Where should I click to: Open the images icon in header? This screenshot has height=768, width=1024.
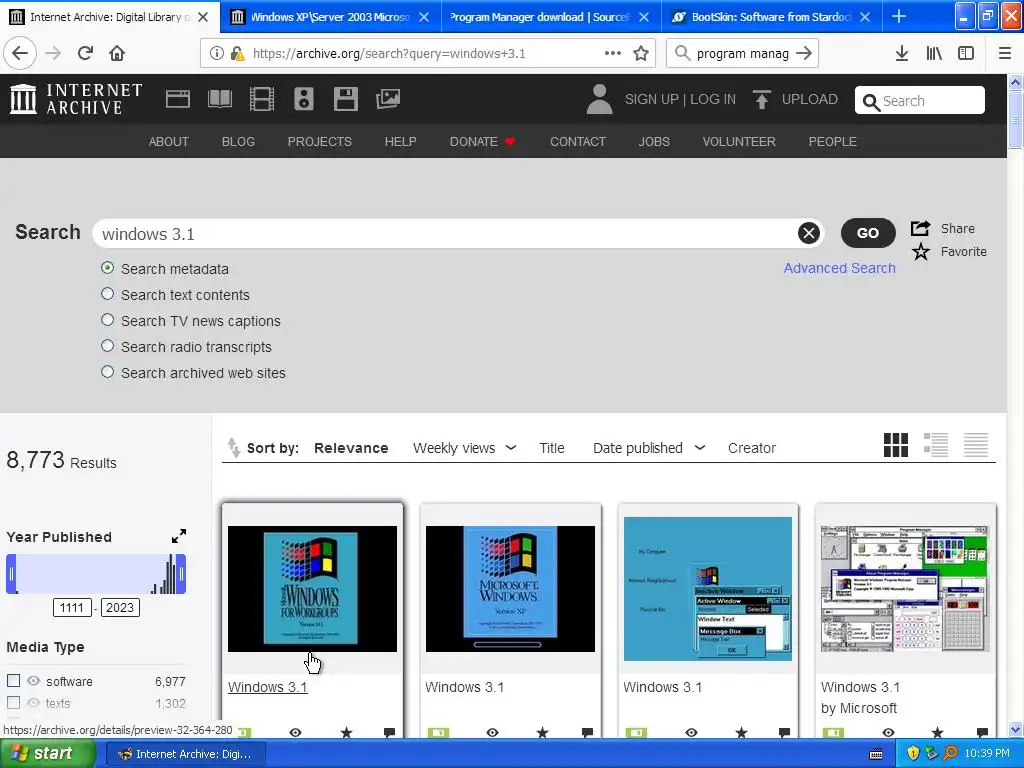[x=388, y=99]
